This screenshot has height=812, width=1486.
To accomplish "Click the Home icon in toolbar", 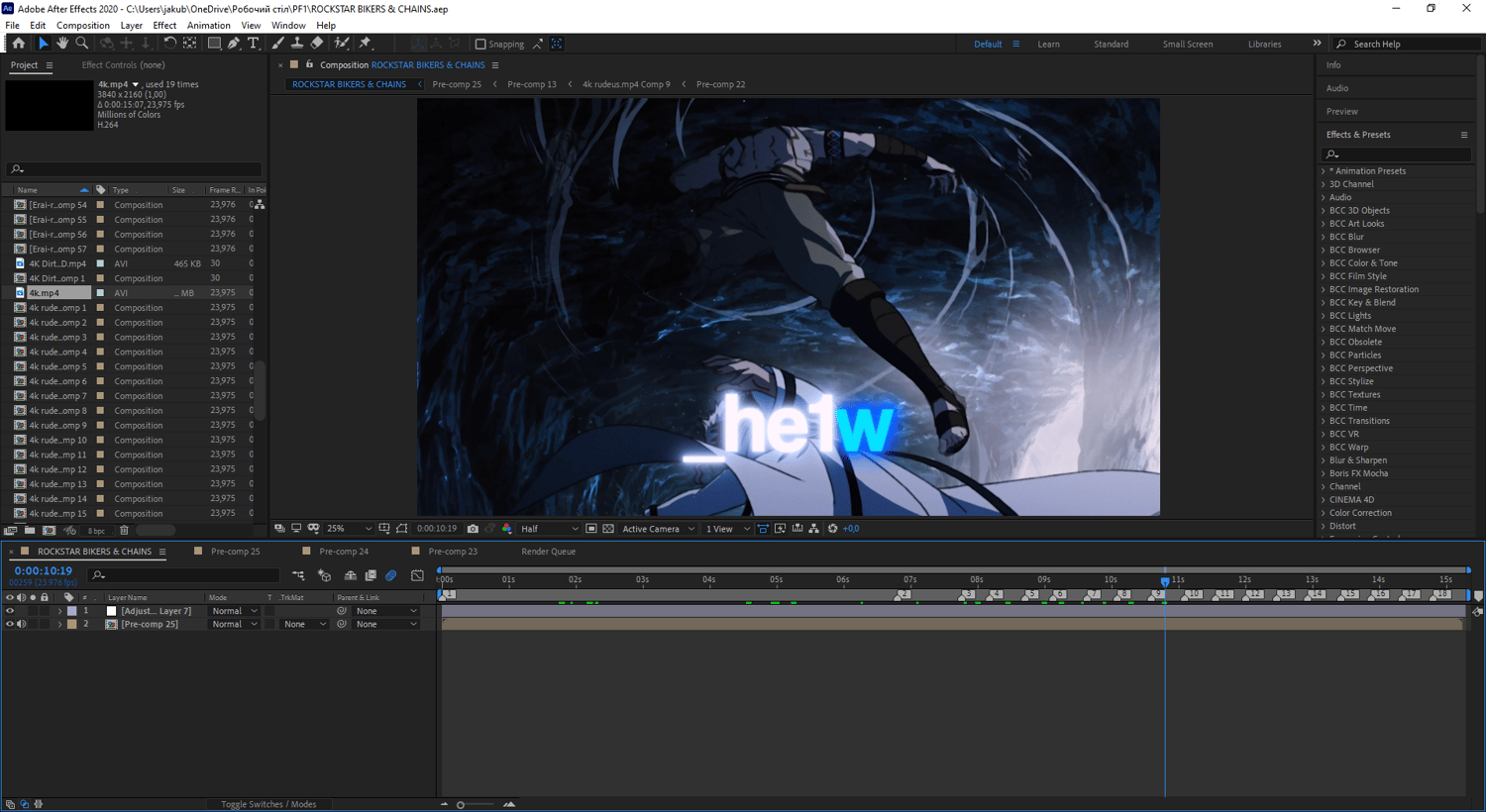I will point(18,44).
